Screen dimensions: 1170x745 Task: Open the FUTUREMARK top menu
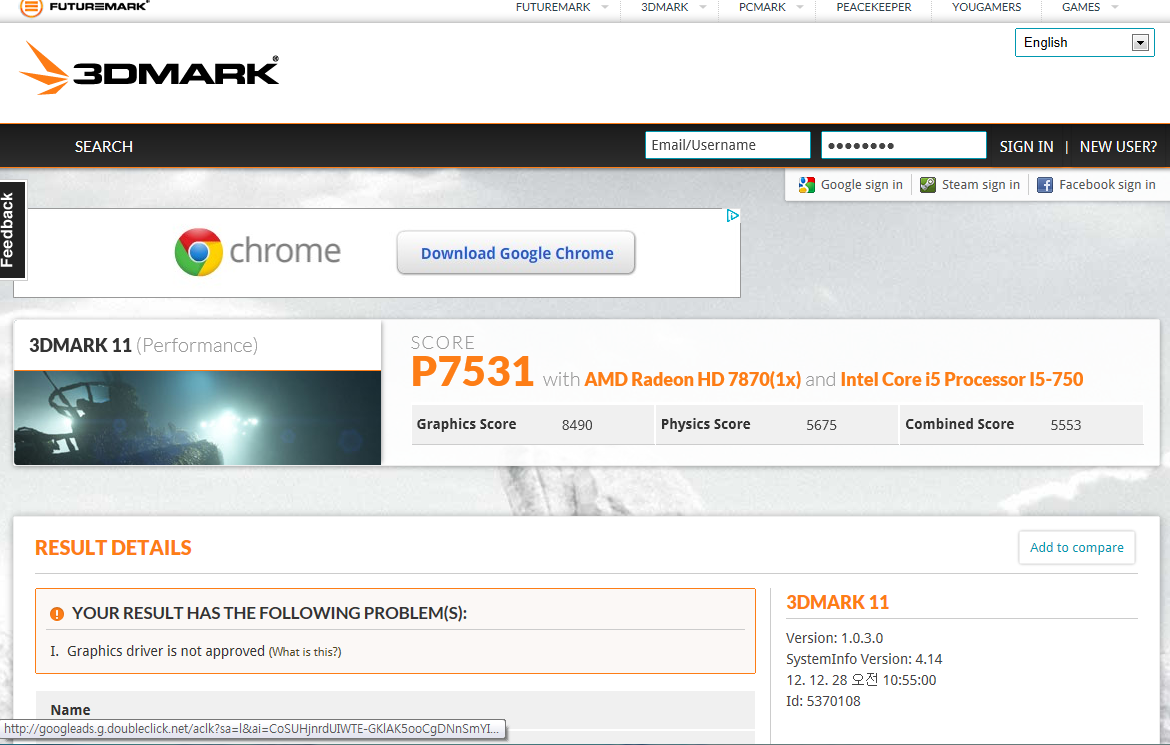click(x=553, y=7)
